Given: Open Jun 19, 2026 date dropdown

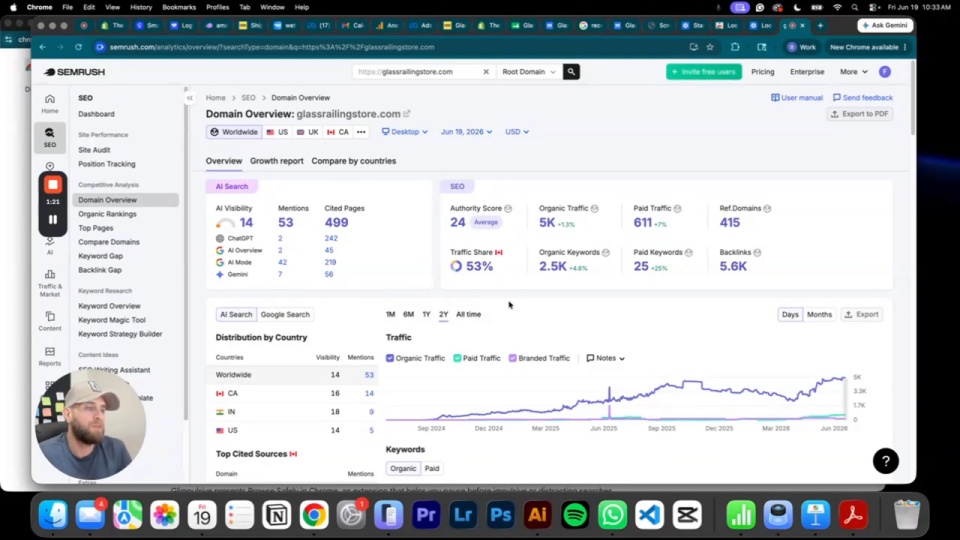Looking at the screenshot, I should pyautogui.click(x=467, y=132).
